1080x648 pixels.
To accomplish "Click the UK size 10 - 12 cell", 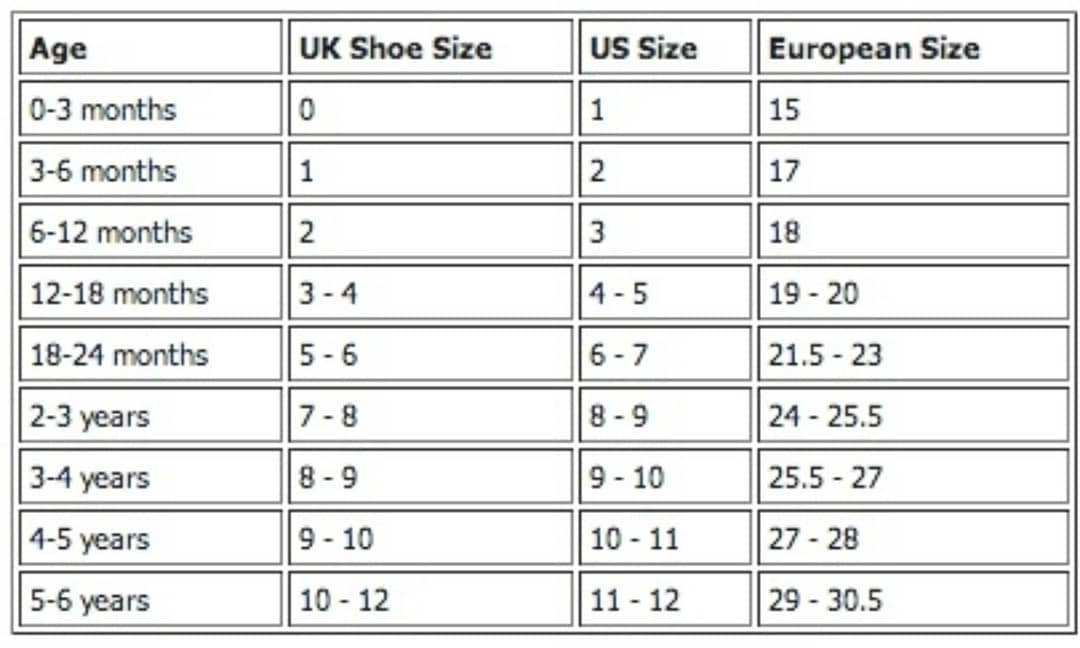I will [x=430, y=598].
